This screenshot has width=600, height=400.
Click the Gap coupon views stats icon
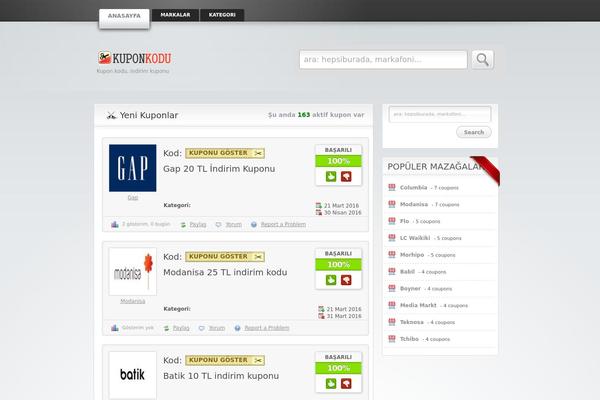[115, 224]
